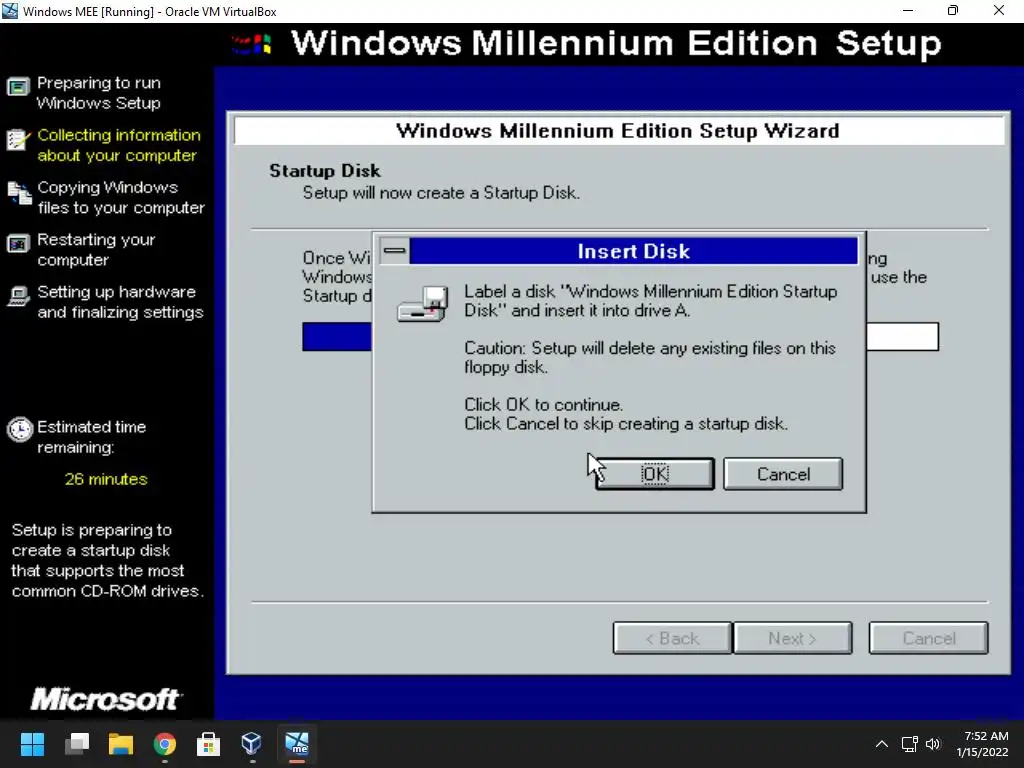Click 'Collecting information about your computer' text
Image resolution: width=1024 pixels, height=768 pixels.
pos(118,145)
